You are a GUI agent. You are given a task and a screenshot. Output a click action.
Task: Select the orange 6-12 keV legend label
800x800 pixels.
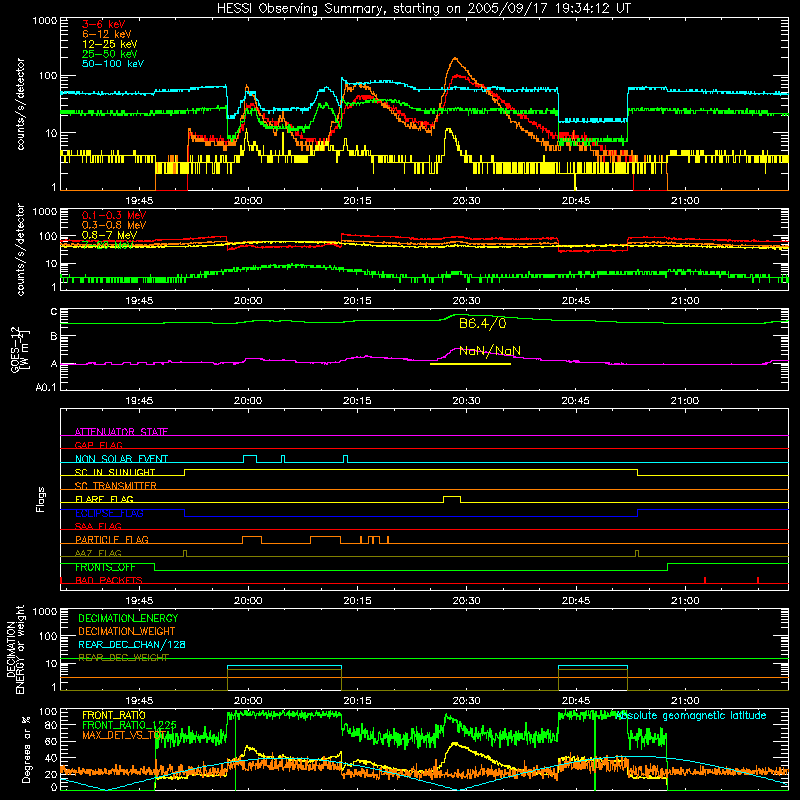pos(107,34)
